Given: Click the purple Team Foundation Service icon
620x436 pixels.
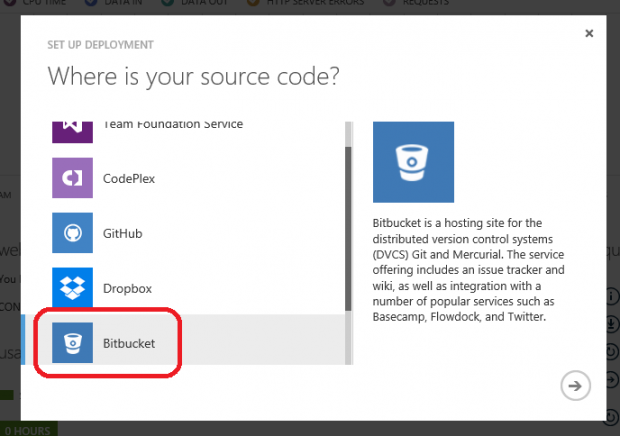Looking at the screenshot, I should point(72,132).
